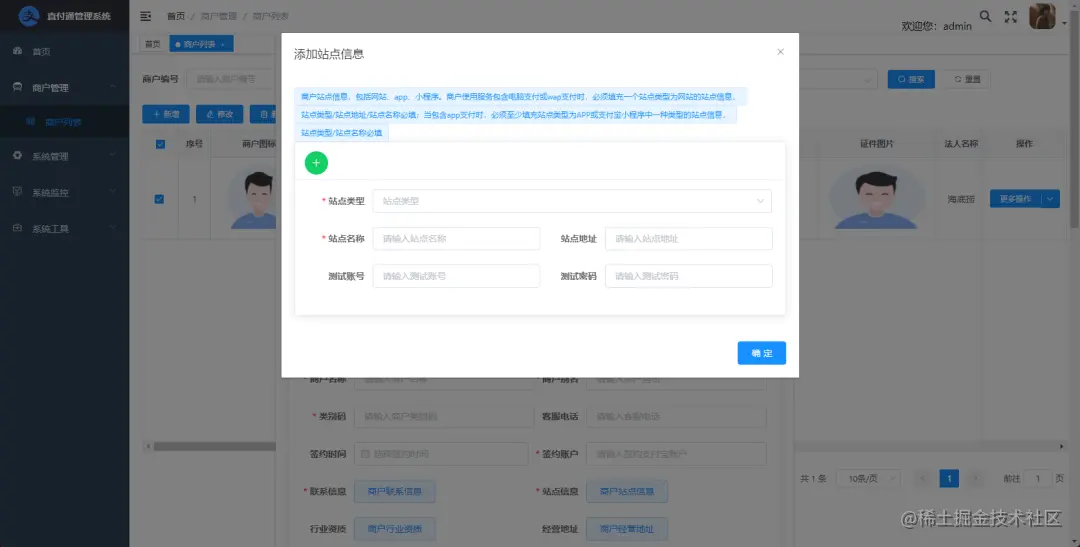This screenshot has width=1080, height=547.
Task: Focus the 站点地址 input field
Action: point(689,238)
